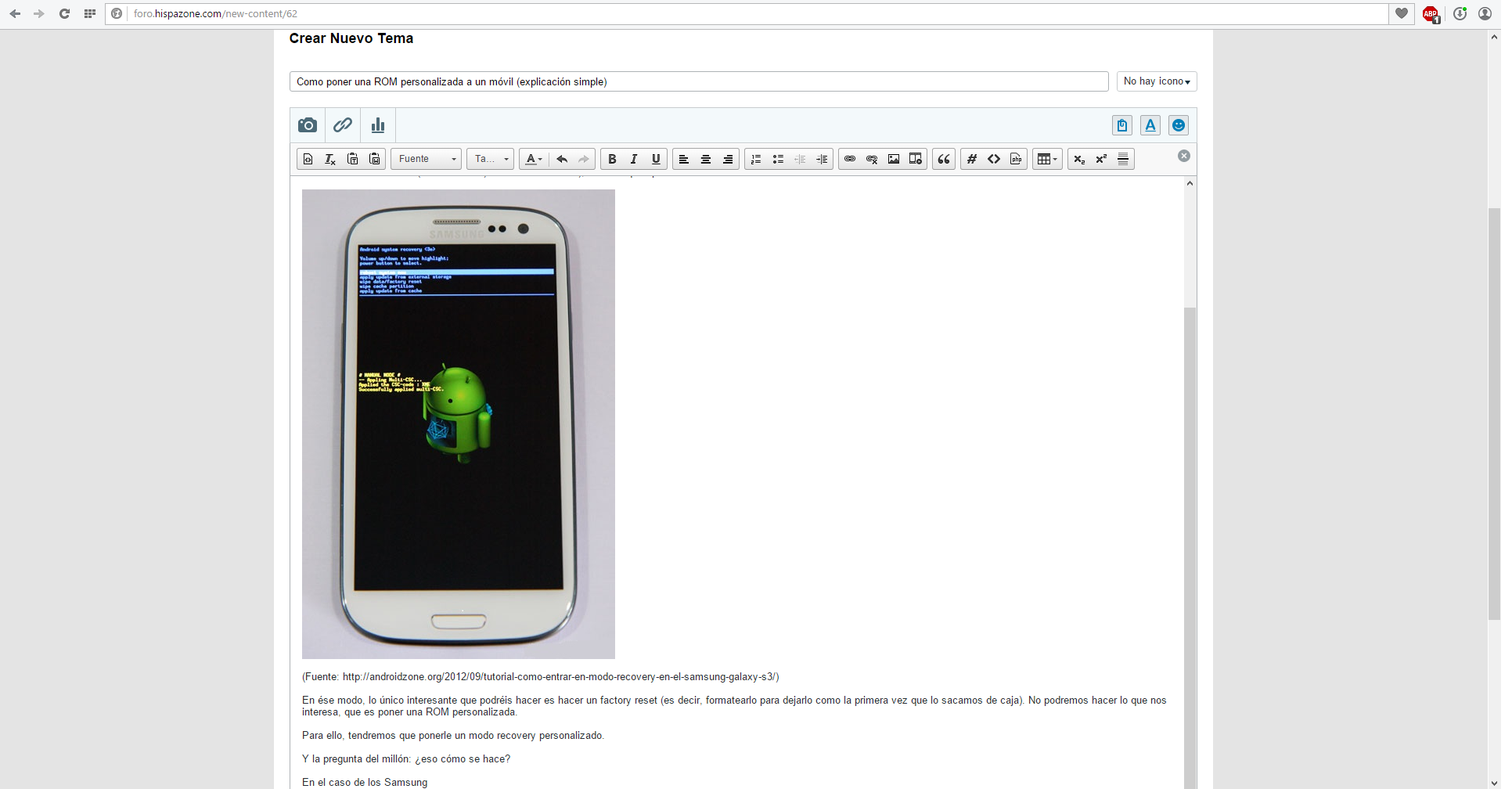1512x789 pixels.
Task: Click the insert image icon
Action: pyautogui.click(x=894, y=159)
